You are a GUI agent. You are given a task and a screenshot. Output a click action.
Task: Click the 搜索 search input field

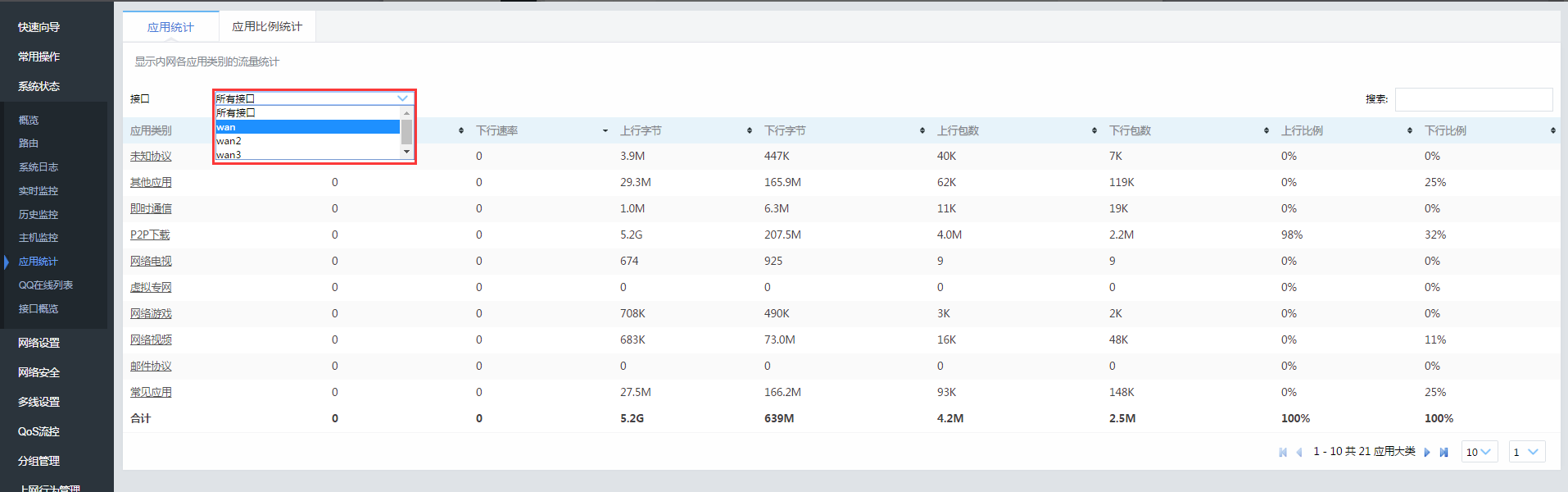click(1473, 99)
